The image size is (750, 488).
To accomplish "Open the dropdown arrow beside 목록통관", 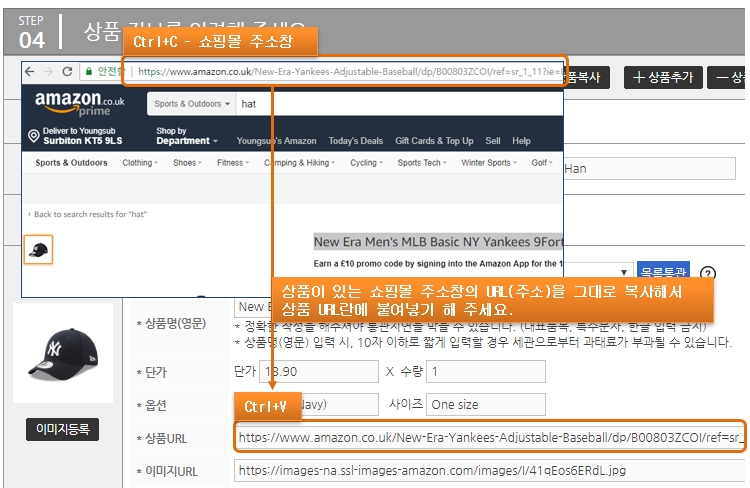I will (624, 272).
